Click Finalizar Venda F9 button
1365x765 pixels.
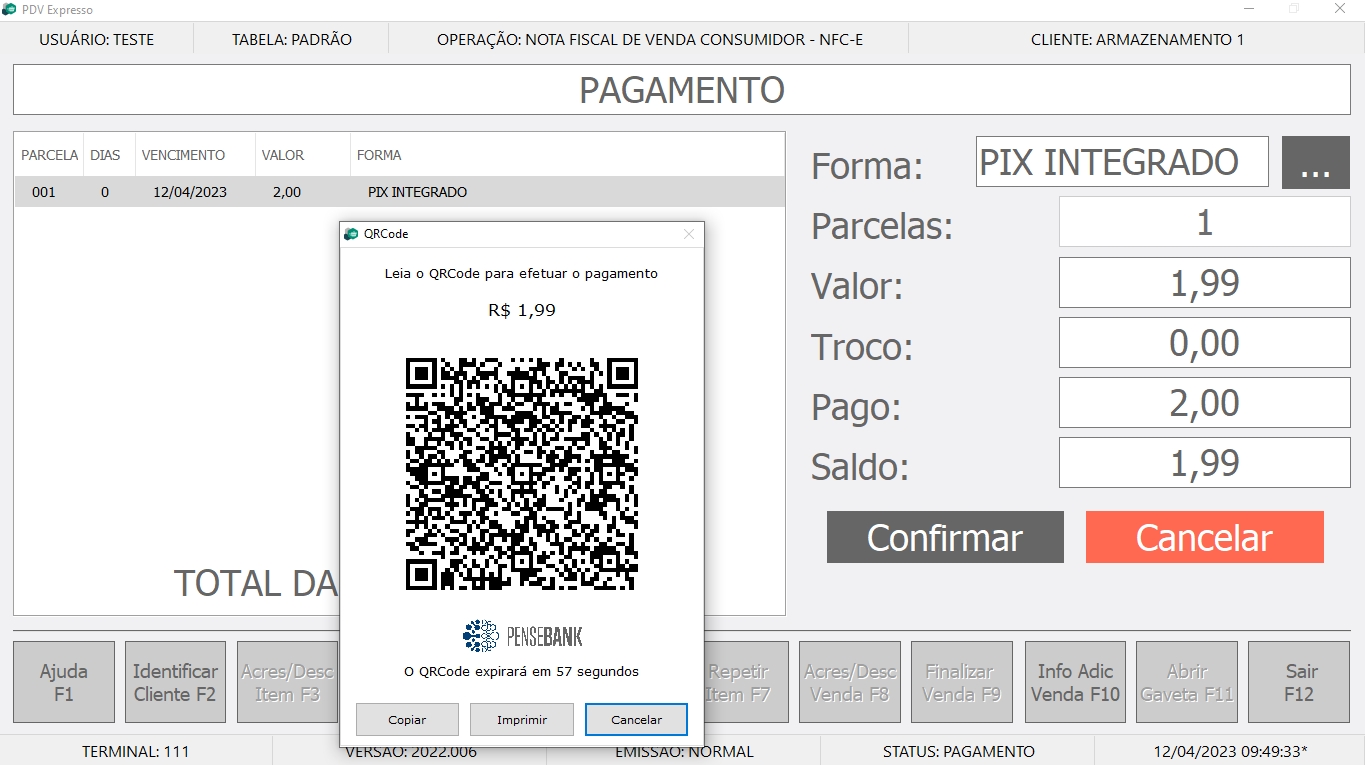[x=961, y=682]
